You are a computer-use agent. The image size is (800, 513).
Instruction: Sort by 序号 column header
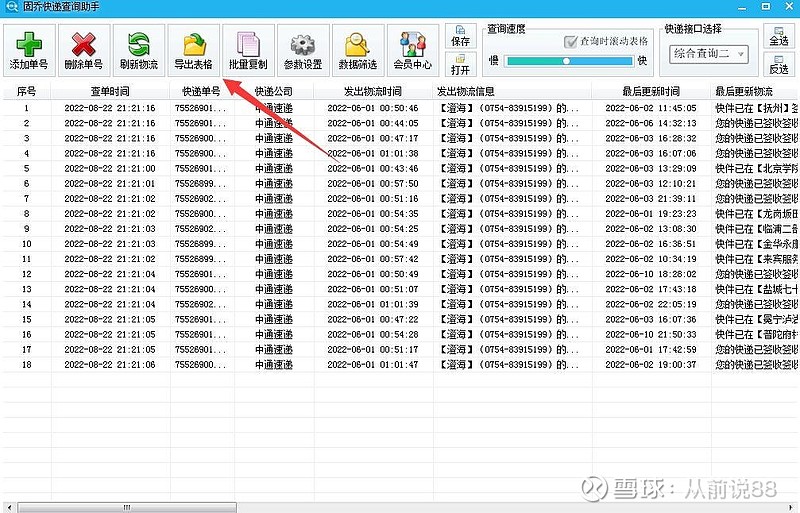[x=27, y=91]
